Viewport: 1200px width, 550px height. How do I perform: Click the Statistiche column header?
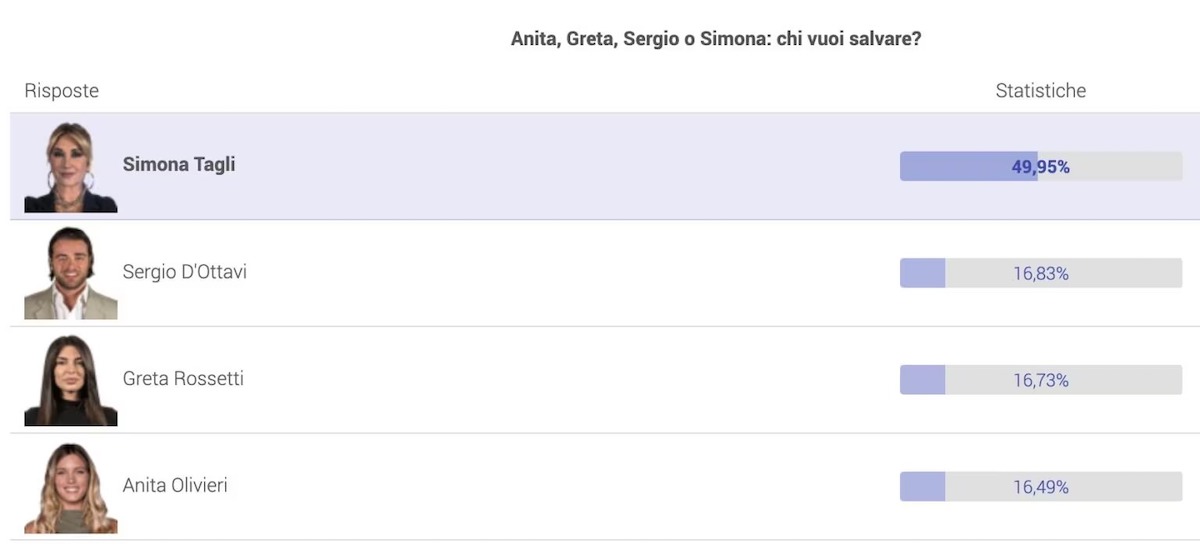1041,91
